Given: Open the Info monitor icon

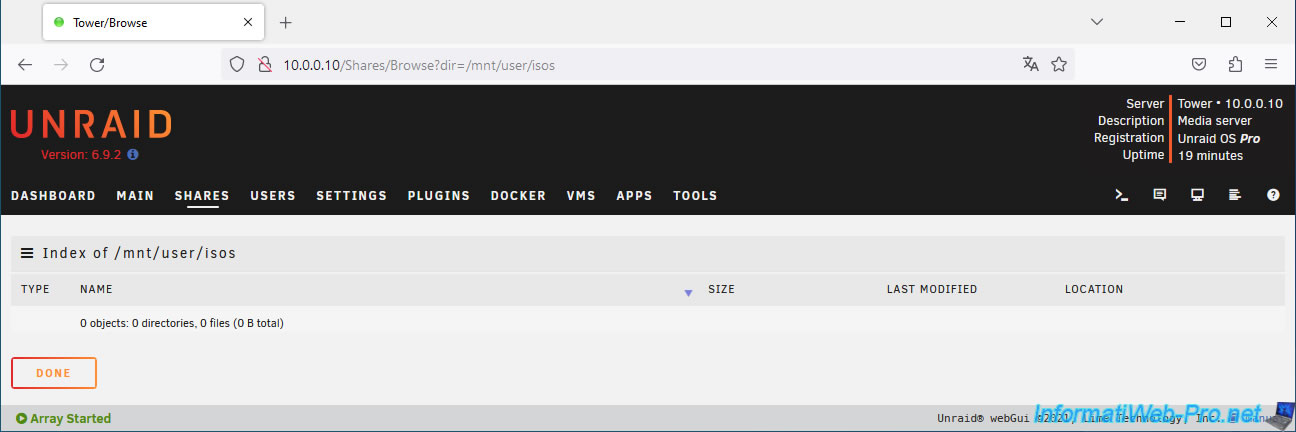Looking at the screenshot, I should click(x=1197, y=195).
